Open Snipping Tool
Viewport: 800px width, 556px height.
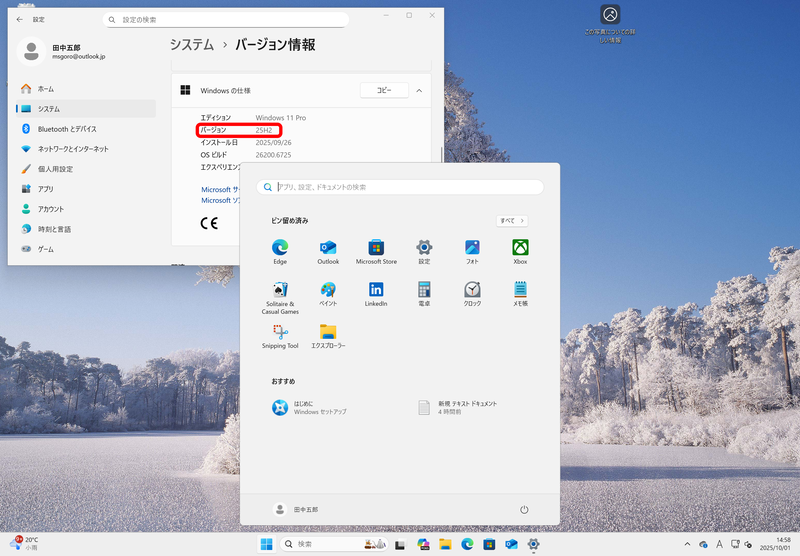[280, 336]
